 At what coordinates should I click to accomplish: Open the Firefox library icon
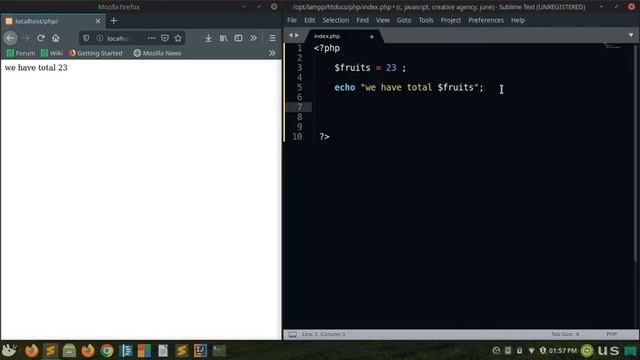(x=223, y=38)
